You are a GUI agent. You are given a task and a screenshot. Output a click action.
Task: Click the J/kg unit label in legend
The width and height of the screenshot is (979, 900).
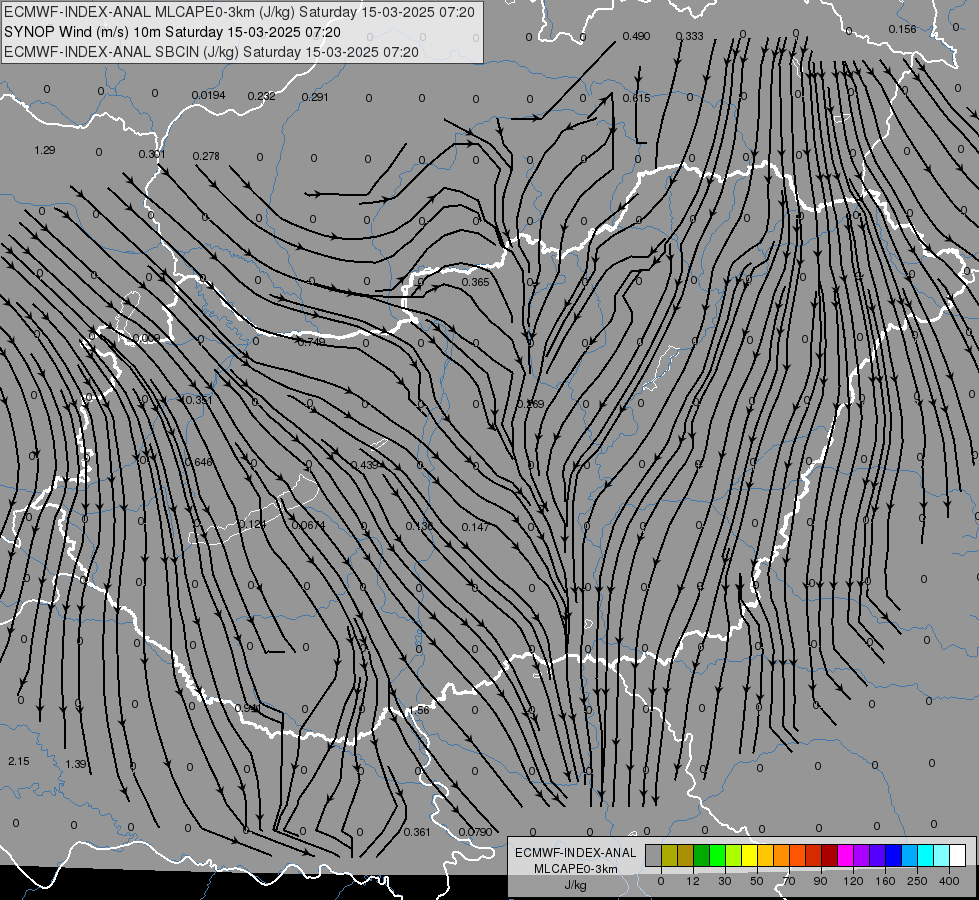point(575,885)
